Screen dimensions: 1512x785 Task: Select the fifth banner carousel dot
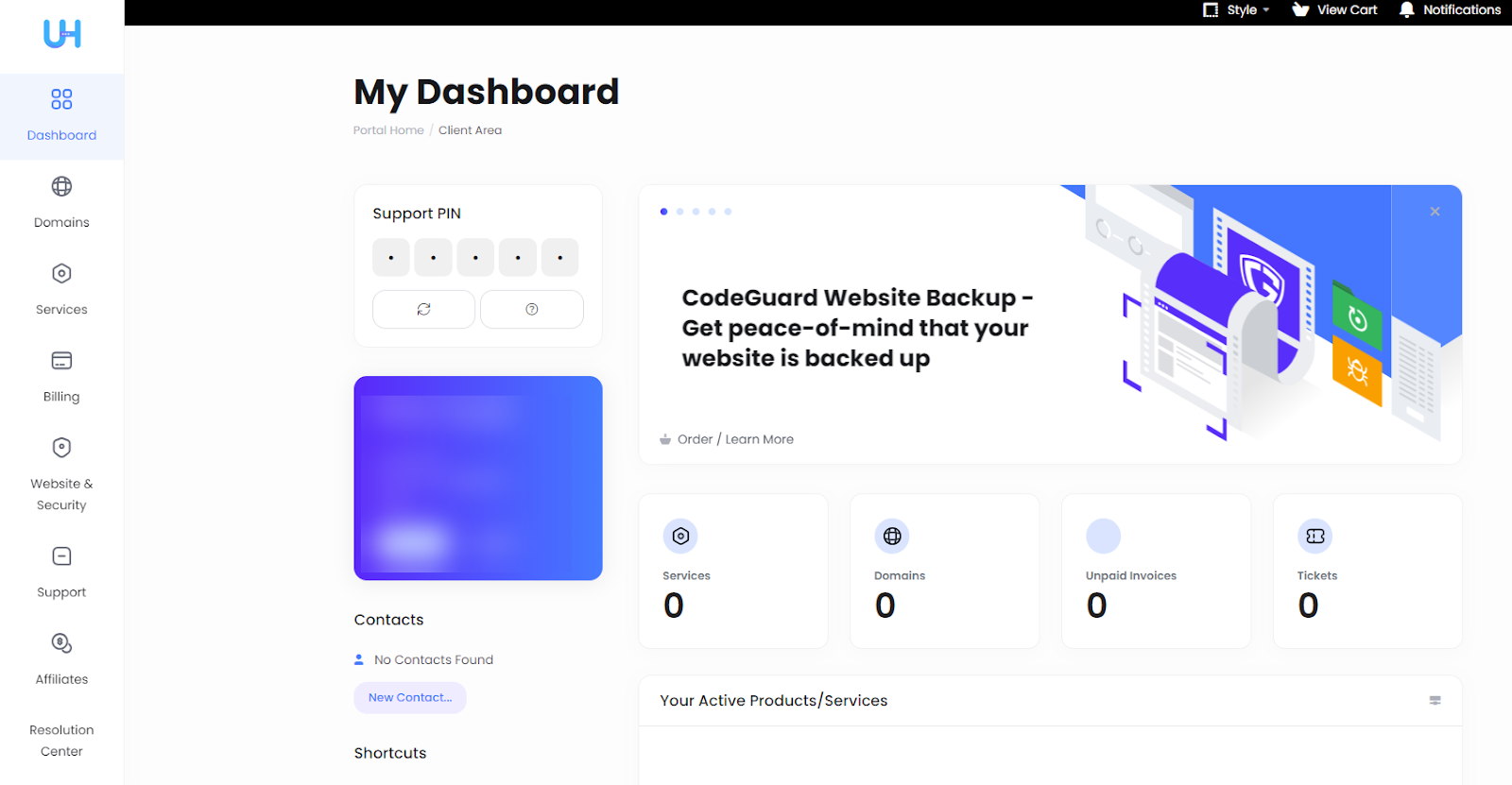tap(729, 212)
